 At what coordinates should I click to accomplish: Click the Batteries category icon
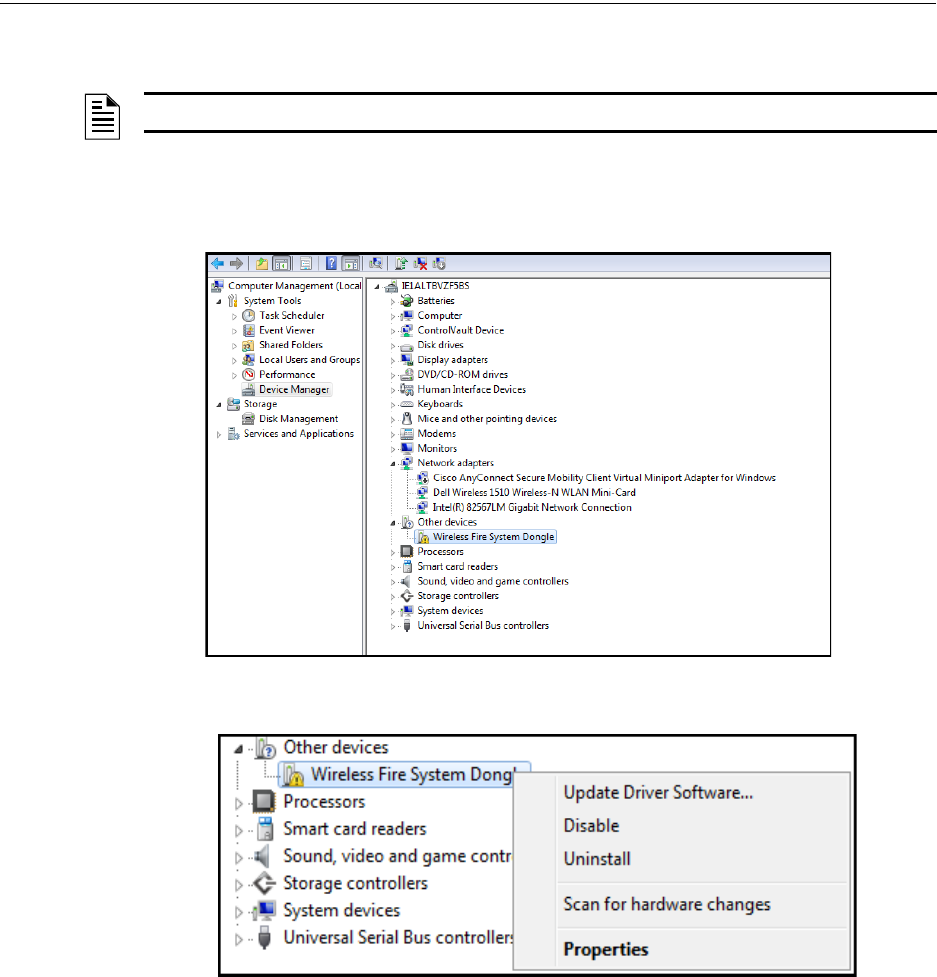pos(407,301)
